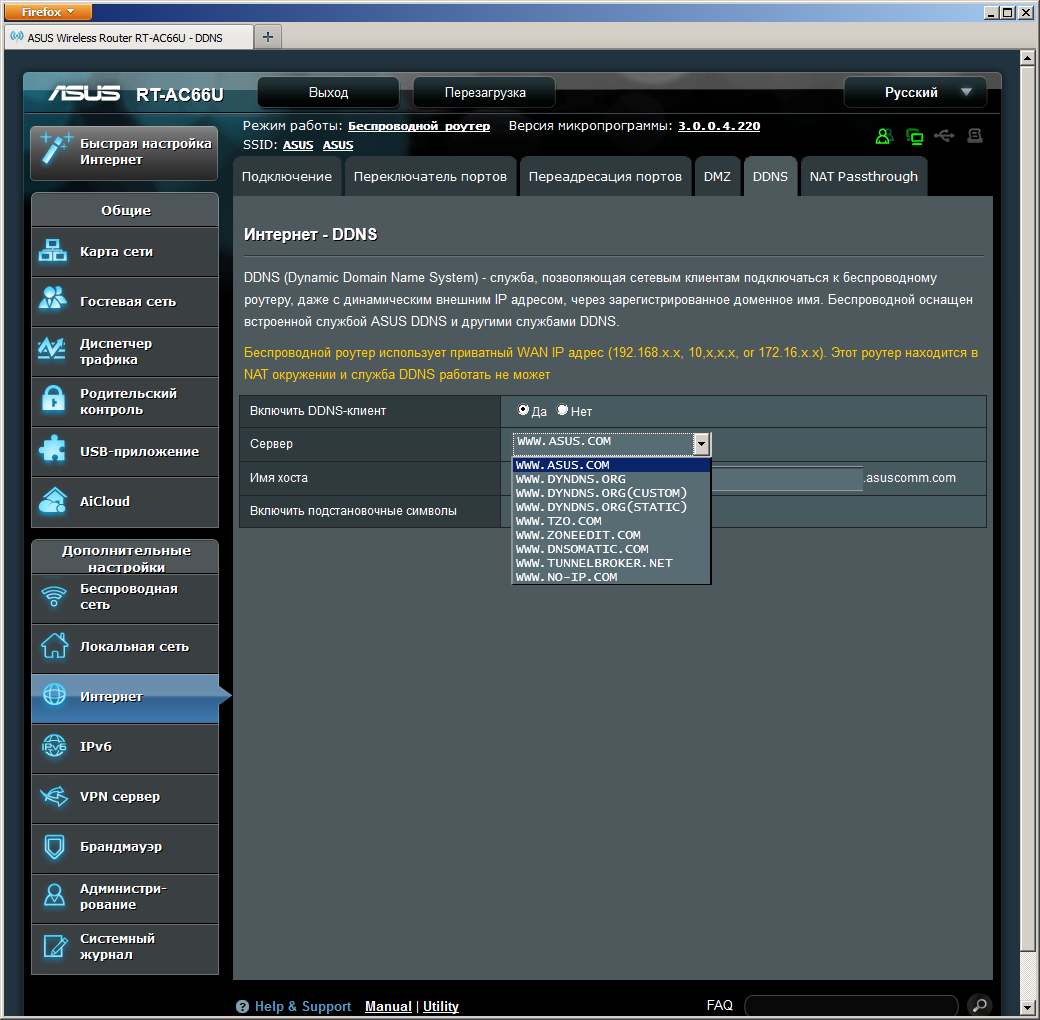This screenshot has width=1040, height=1020.
Task: Click the FAQ search input field
Action: click(x=850, y=1005)
